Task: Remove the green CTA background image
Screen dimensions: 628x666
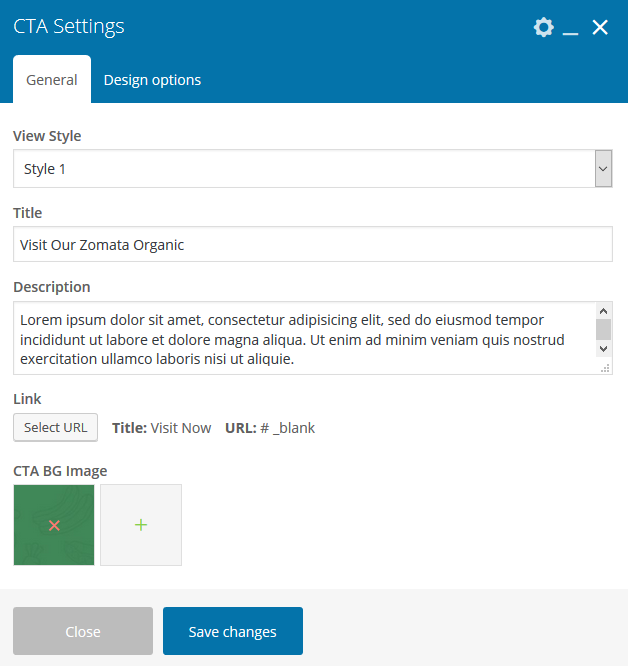Action: pyautogui.click(x=54, y=525)
